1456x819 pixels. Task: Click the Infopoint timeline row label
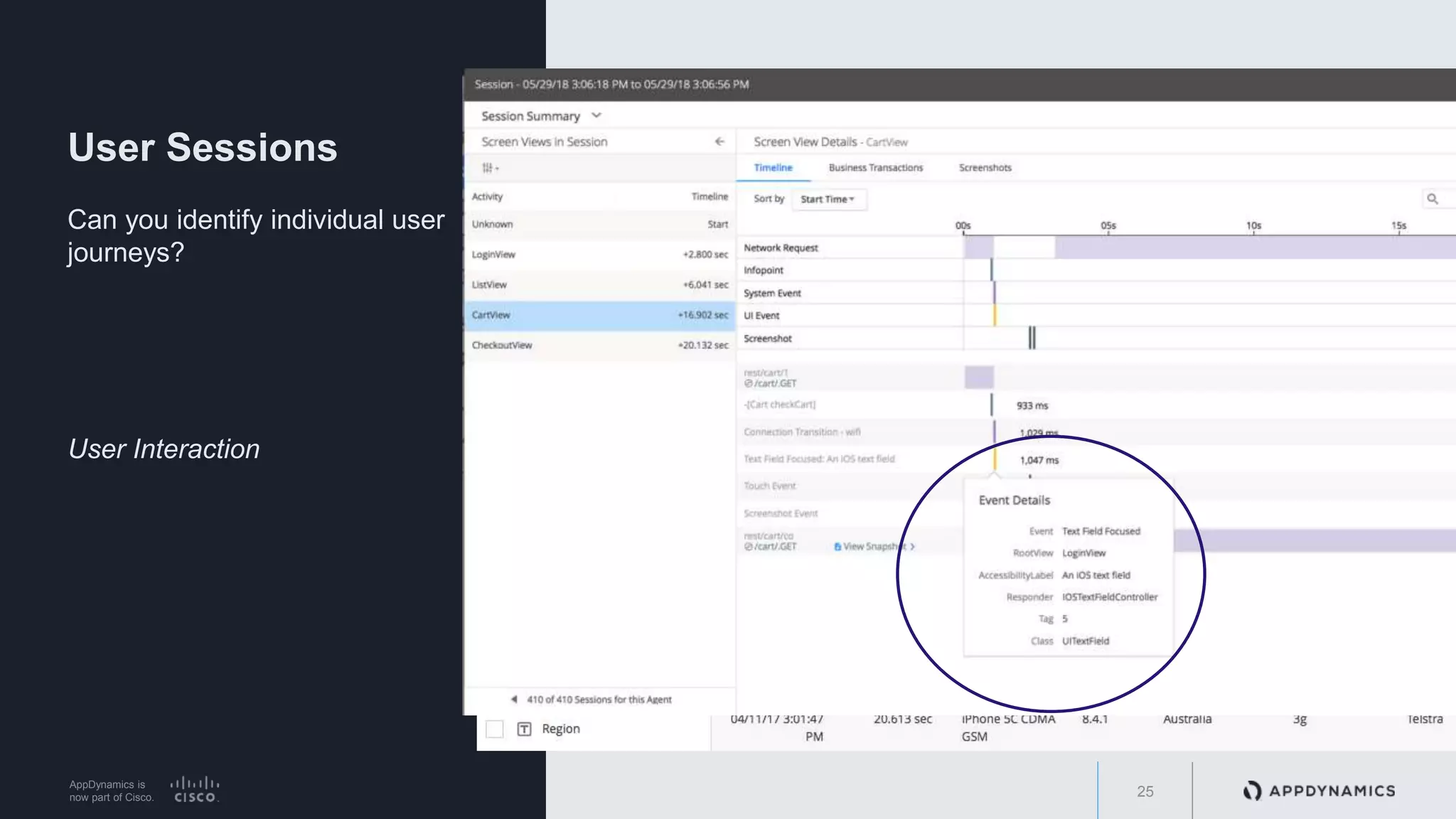coord(764,270)
